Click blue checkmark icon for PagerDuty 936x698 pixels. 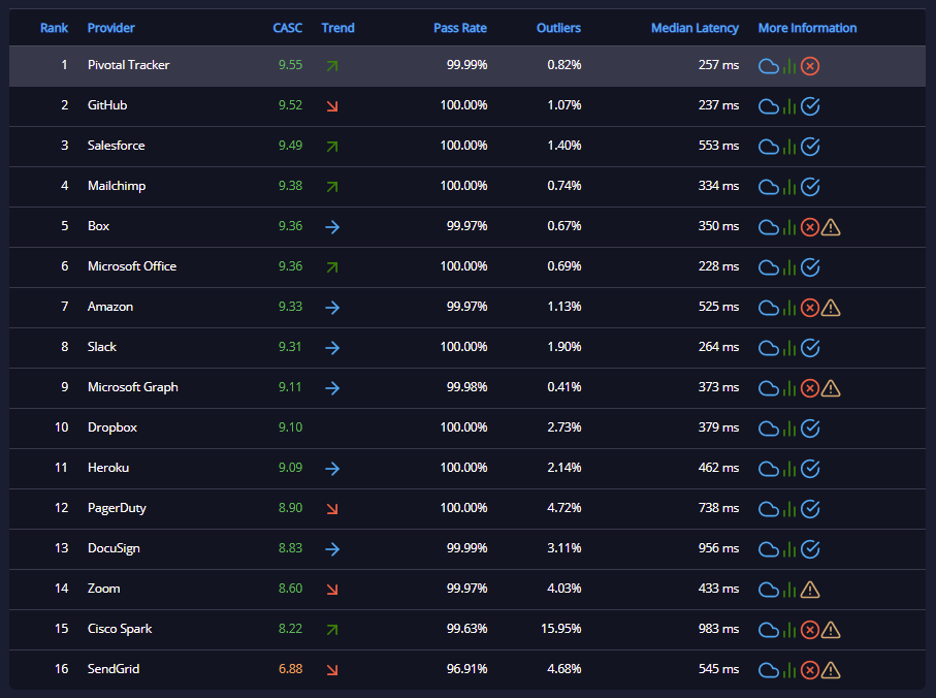click(810, 509)
